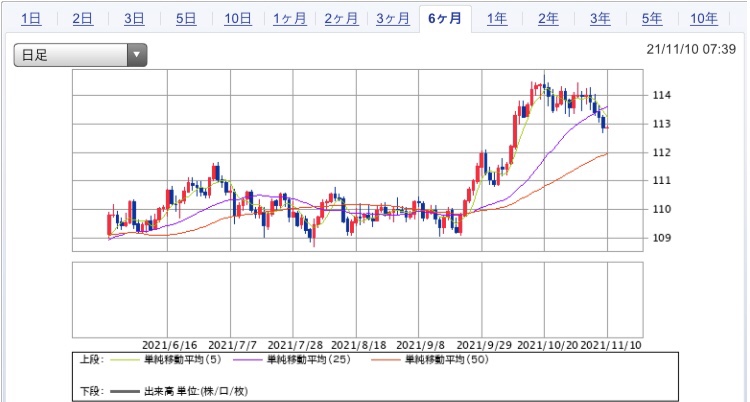Viewport: 750px width, 402px height.
Task: Click the 110 price axis label
Action: click(662, 209)
